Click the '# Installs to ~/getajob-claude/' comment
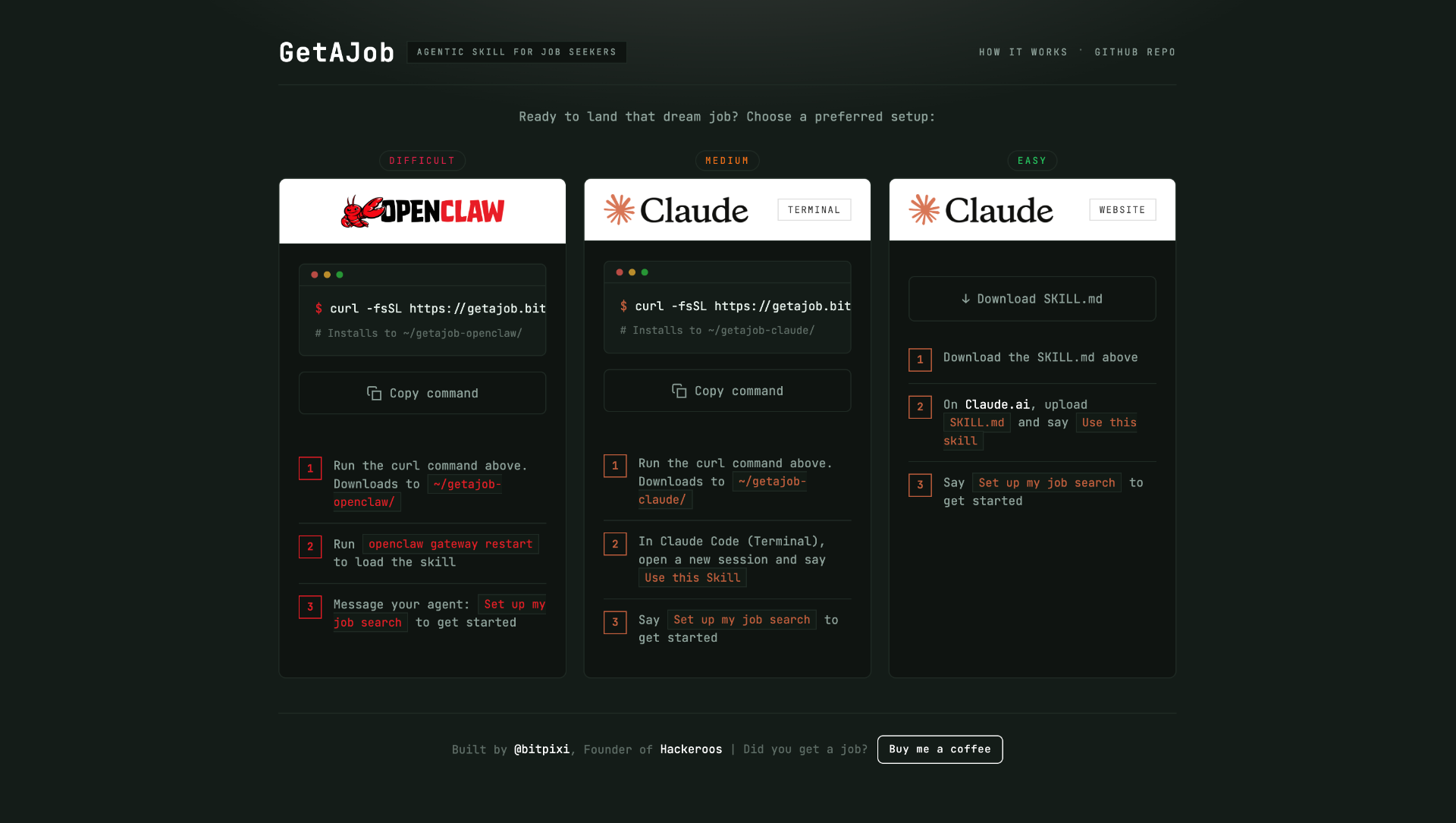Image resolution: width=1456 pixels, height=823 pixels. tap(717, 331)
